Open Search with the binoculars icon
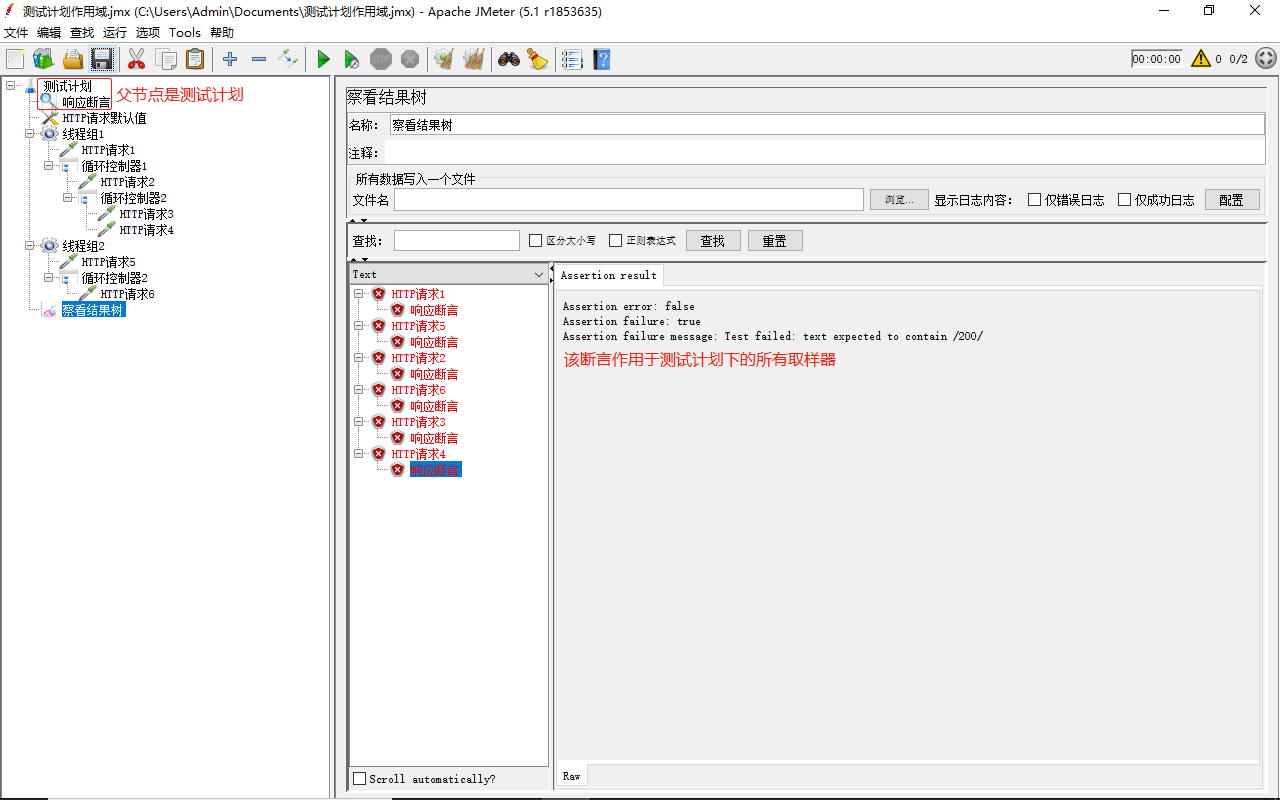Screen dimensions: 1280x800 click(509, 59)
